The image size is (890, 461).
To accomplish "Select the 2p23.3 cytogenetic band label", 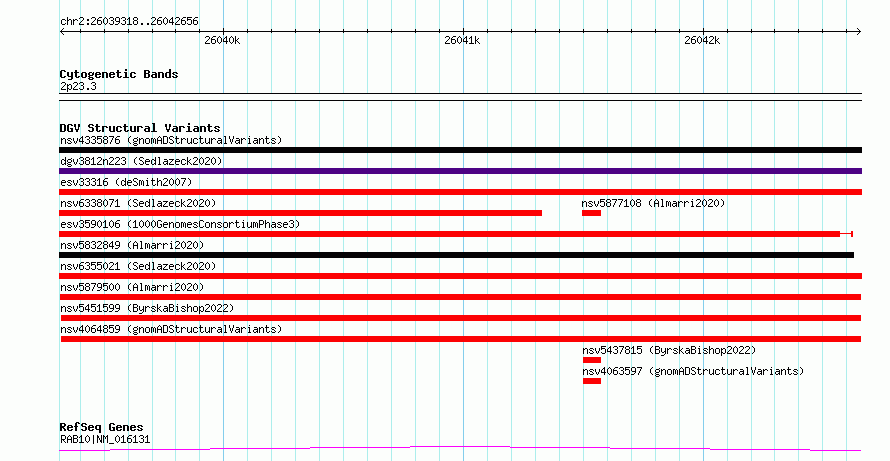I will click(78, 87).
